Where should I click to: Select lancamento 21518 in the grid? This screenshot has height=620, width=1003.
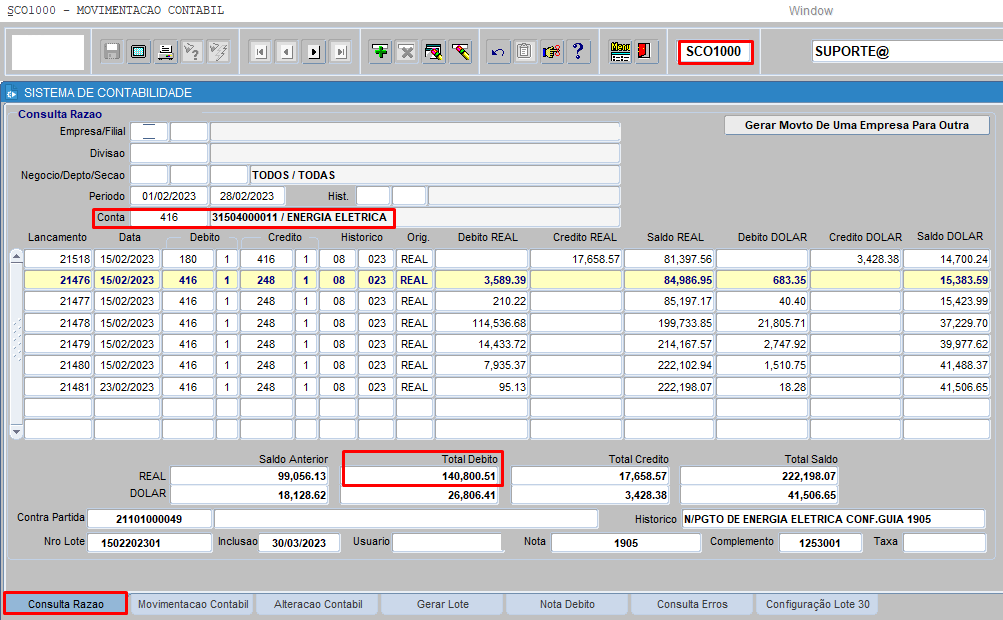click(58, 259)
